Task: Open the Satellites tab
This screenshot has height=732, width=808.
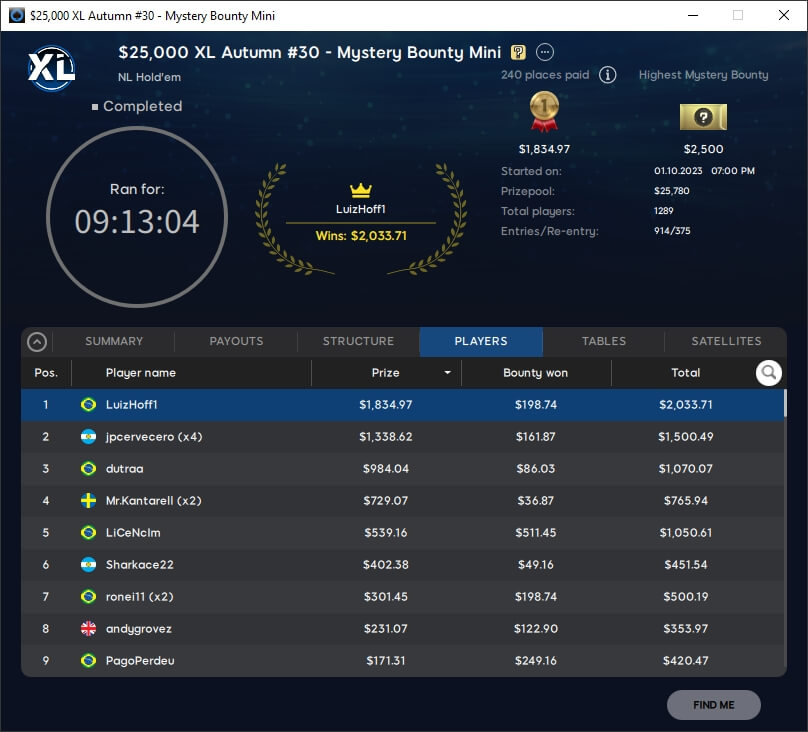Action: tap(726, 341)
